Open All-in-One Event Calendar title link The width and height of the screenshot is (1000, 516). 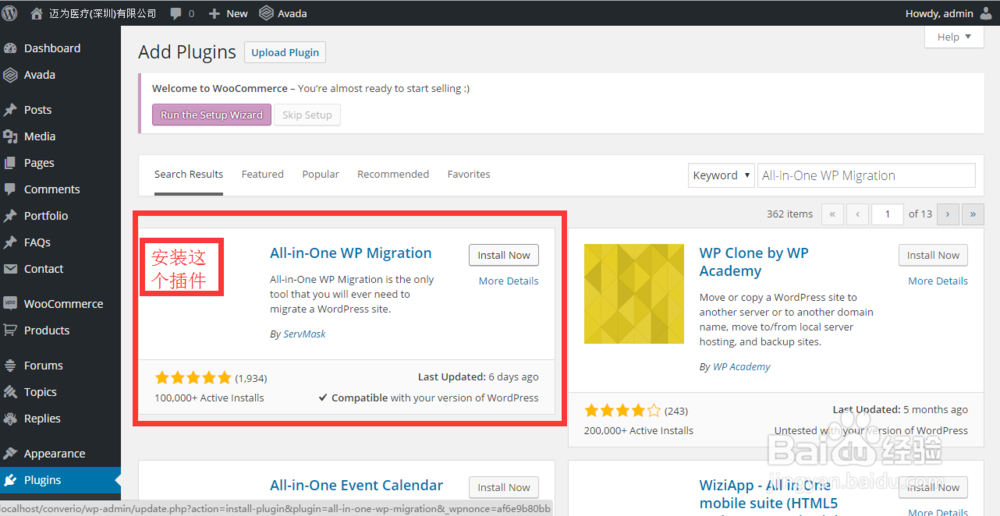(x=357, y=485)
